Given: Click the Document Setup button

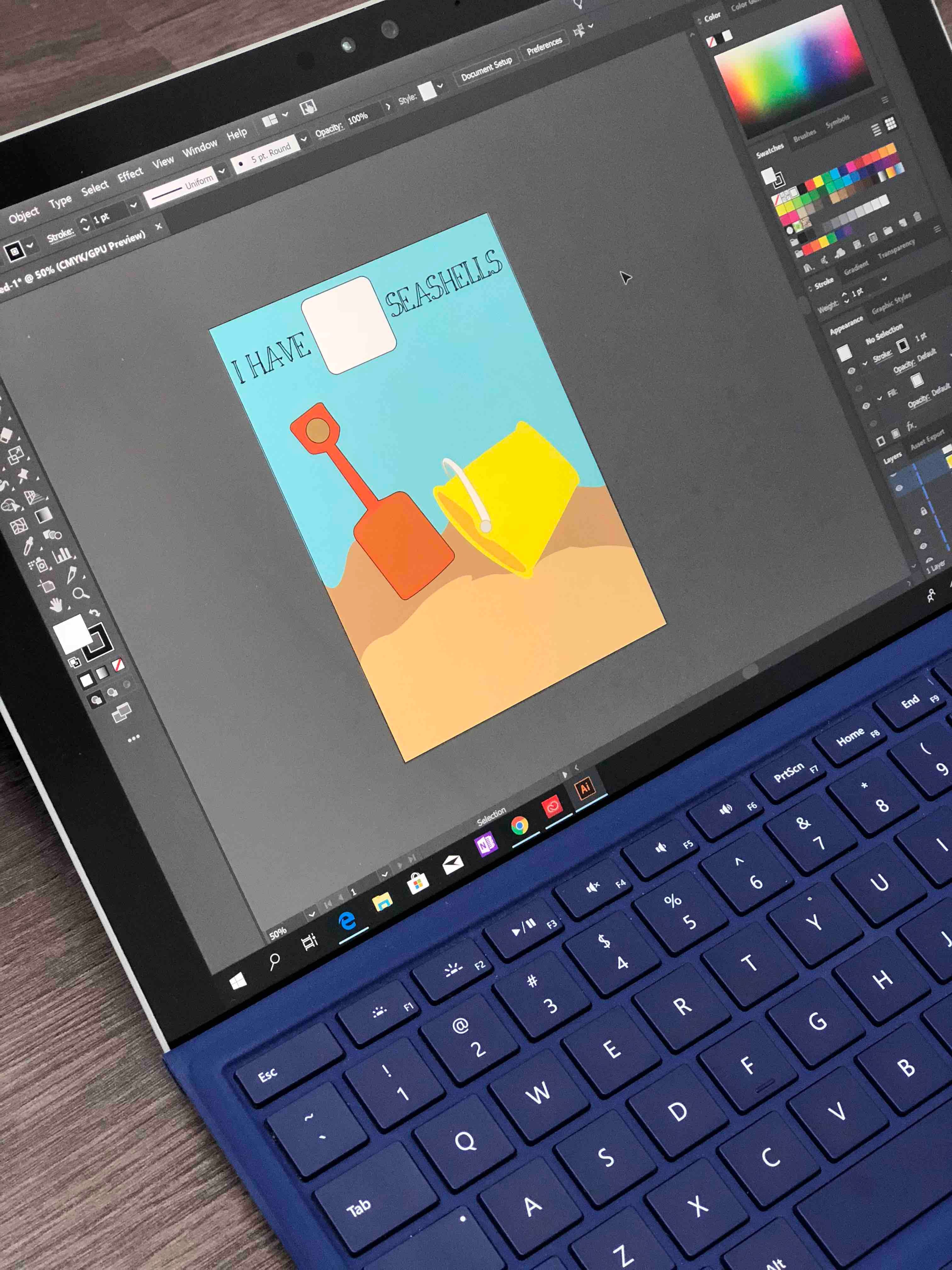Looking at the screenshot, I should (487, 68).
